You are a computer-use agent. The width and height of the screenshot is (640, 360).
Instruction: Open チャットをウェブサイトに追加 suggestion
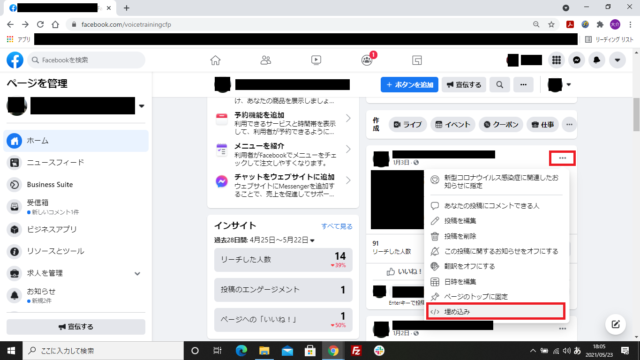283,185
